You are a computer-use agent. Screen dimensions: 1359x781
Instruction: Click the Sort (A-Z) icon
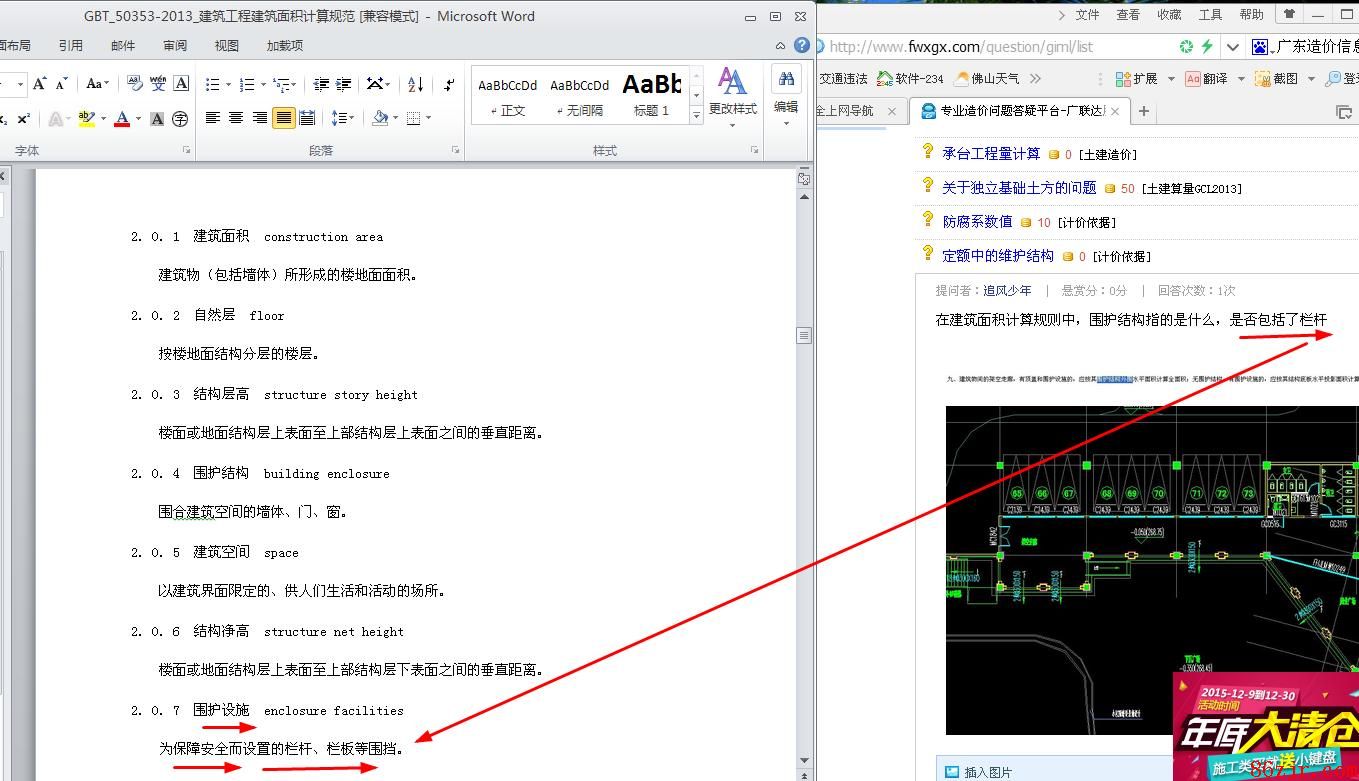click(x=416, y=84)
